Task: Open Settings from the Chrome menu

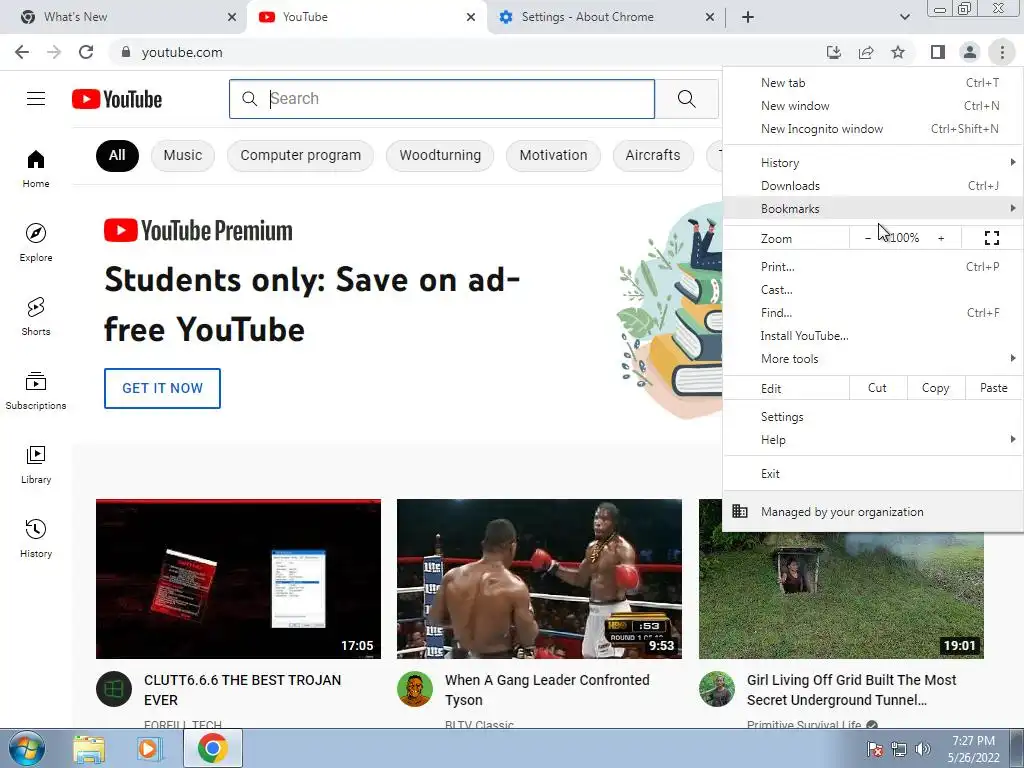Action: [873, 417]
